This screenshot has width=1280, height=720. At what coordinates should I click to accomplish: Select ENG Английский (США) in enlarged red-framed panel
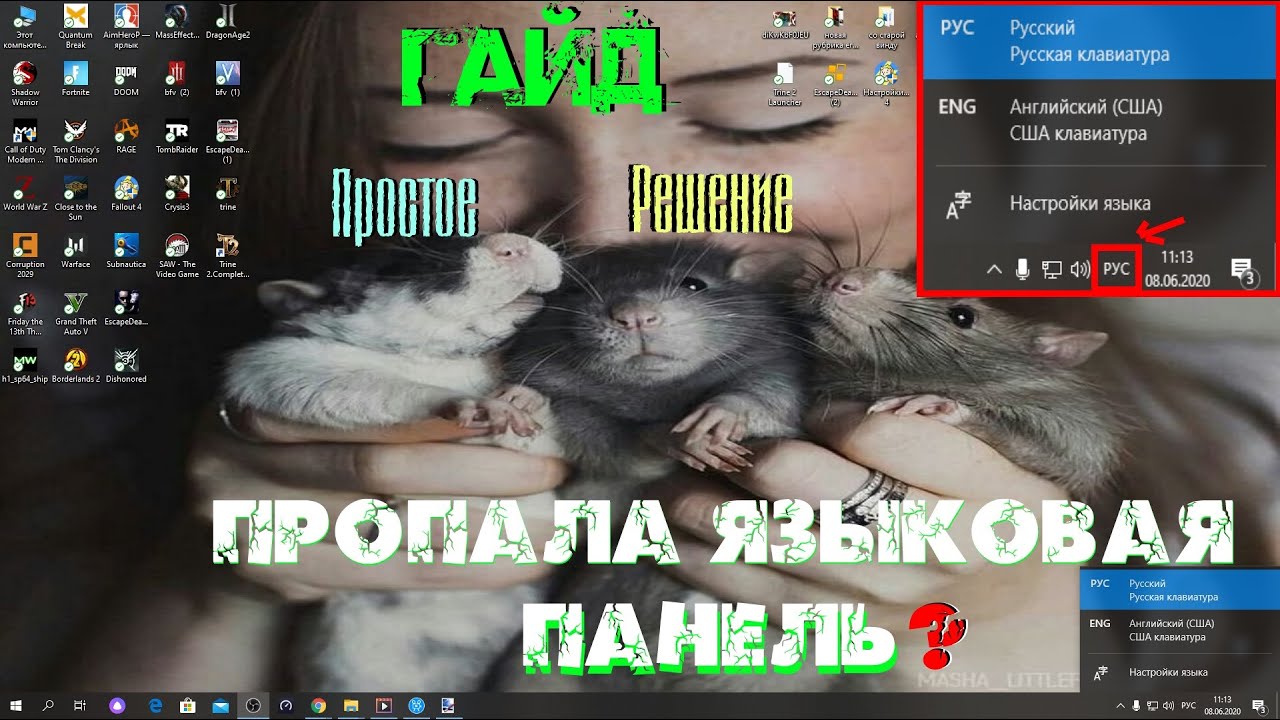[1099, 120]
